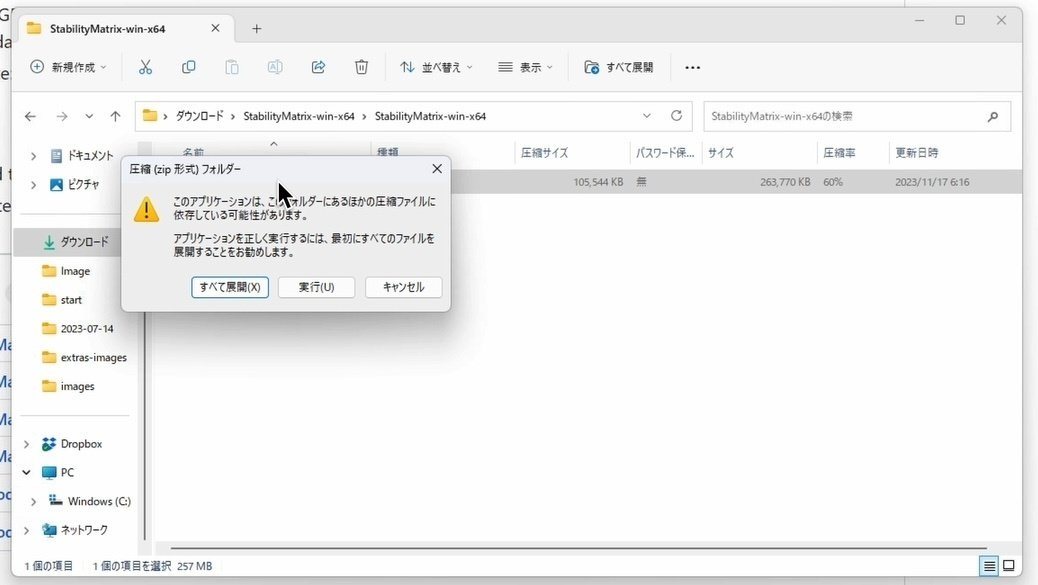Select Windows (C:) drive in sidebar

point(89,502)
